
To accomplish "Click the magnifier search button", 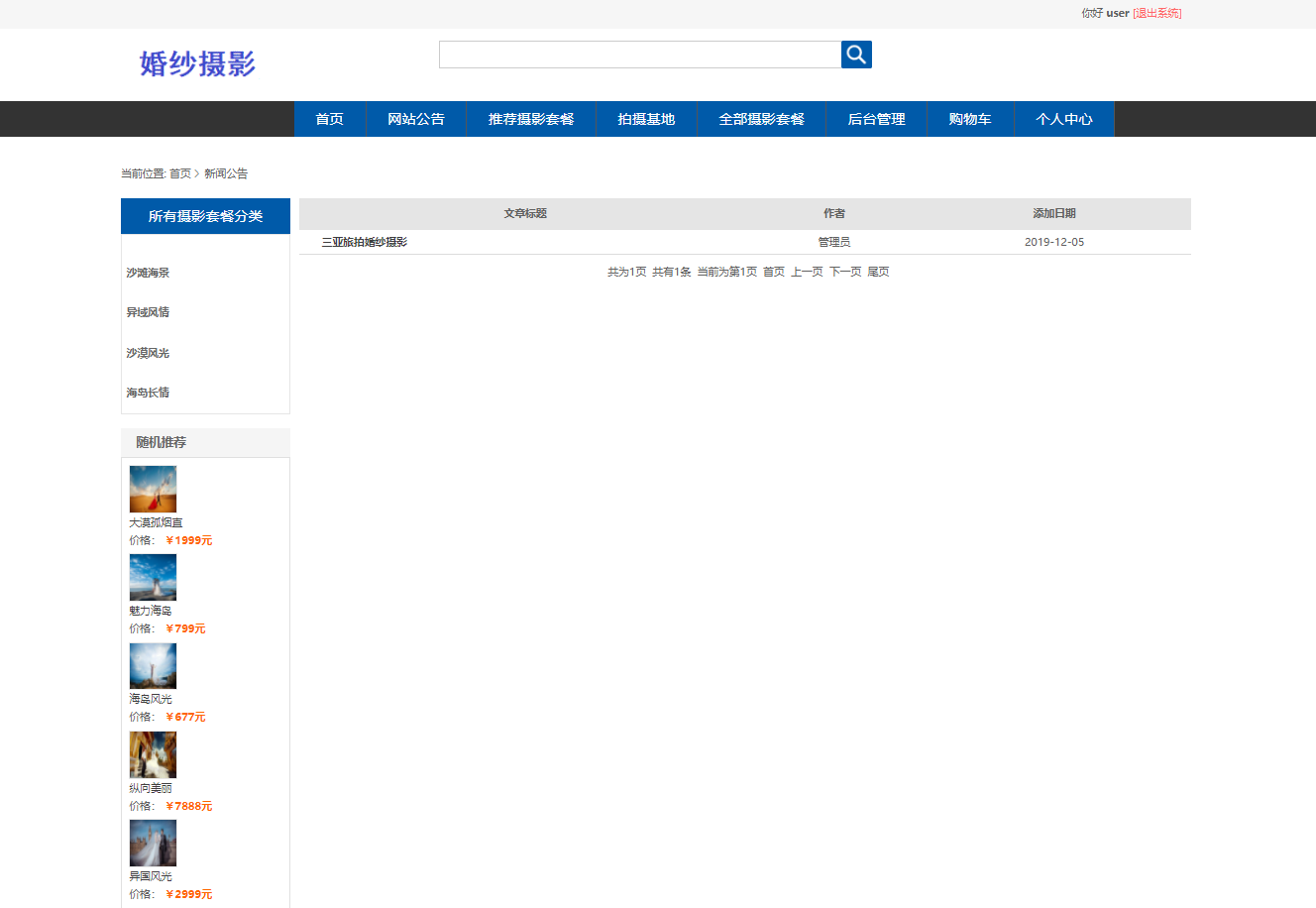I will pyautogui.click(x=856, y=55).
